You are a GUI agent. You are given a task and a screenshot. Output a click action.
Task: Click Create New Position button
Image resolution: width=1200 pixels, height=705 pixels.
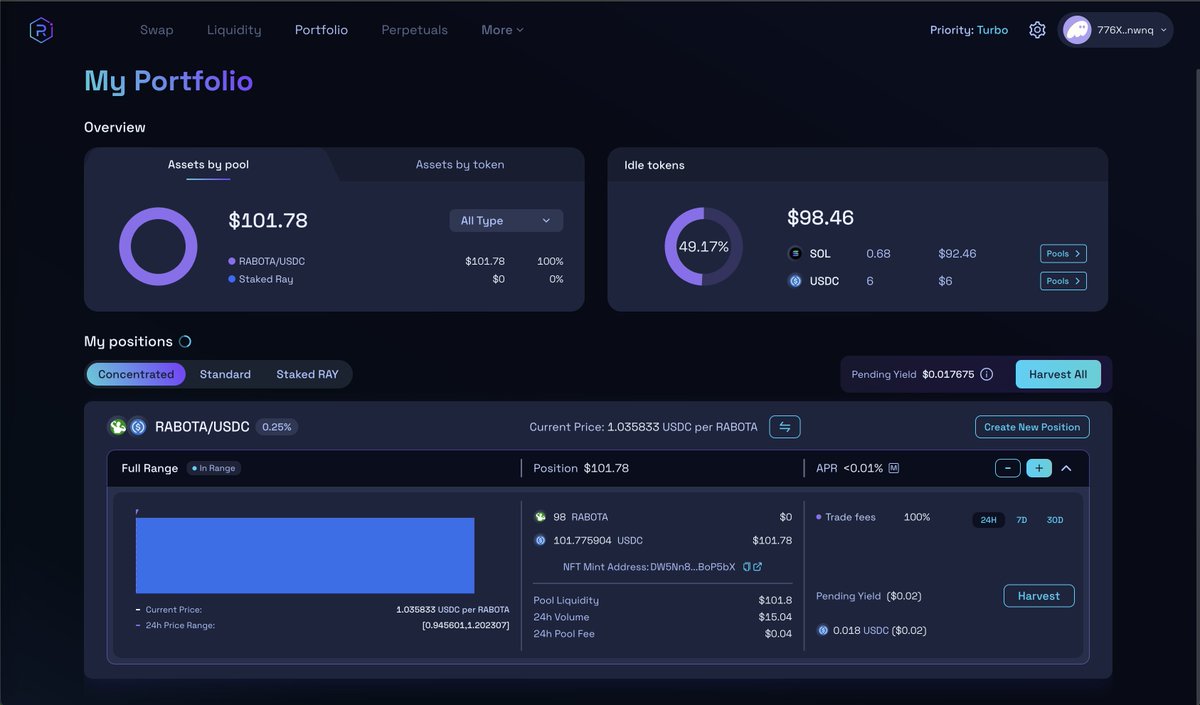(1032, 427)
